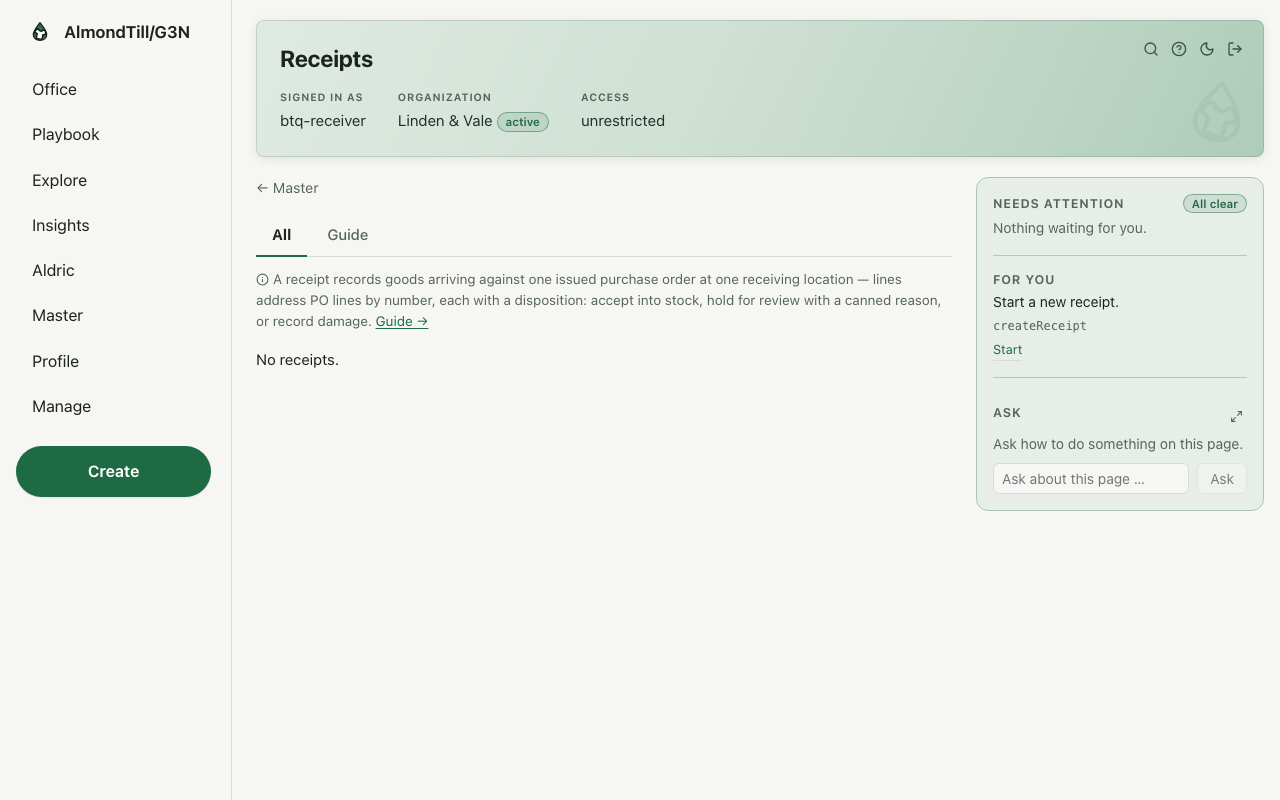Viewport: 1280px width, 800px height.
Task: Click the Ask submit button
Action: (1222, 479)
